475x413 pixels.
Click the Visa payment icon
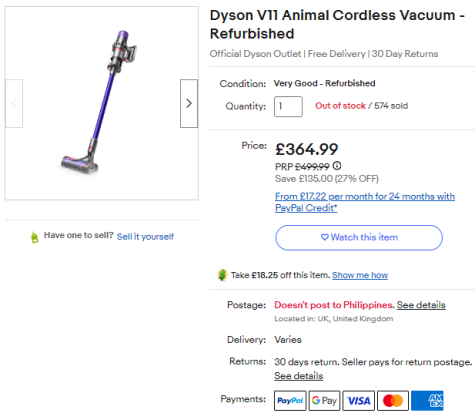(x=359, y=400)
